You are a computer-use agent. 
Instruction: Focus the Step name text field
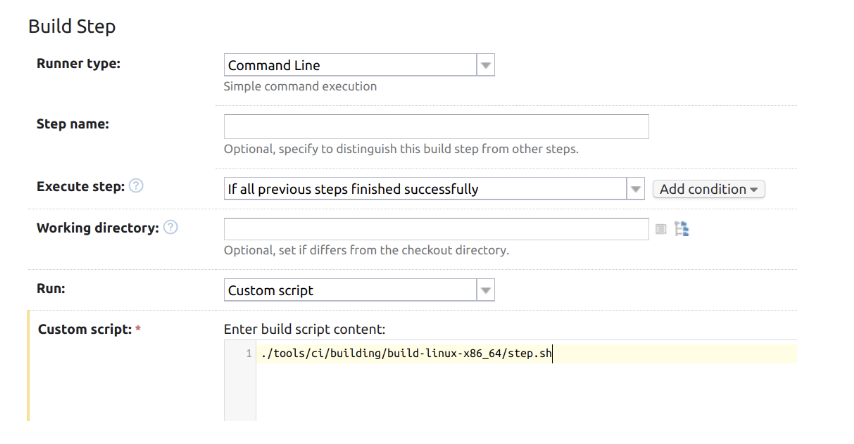click(436, 127)
